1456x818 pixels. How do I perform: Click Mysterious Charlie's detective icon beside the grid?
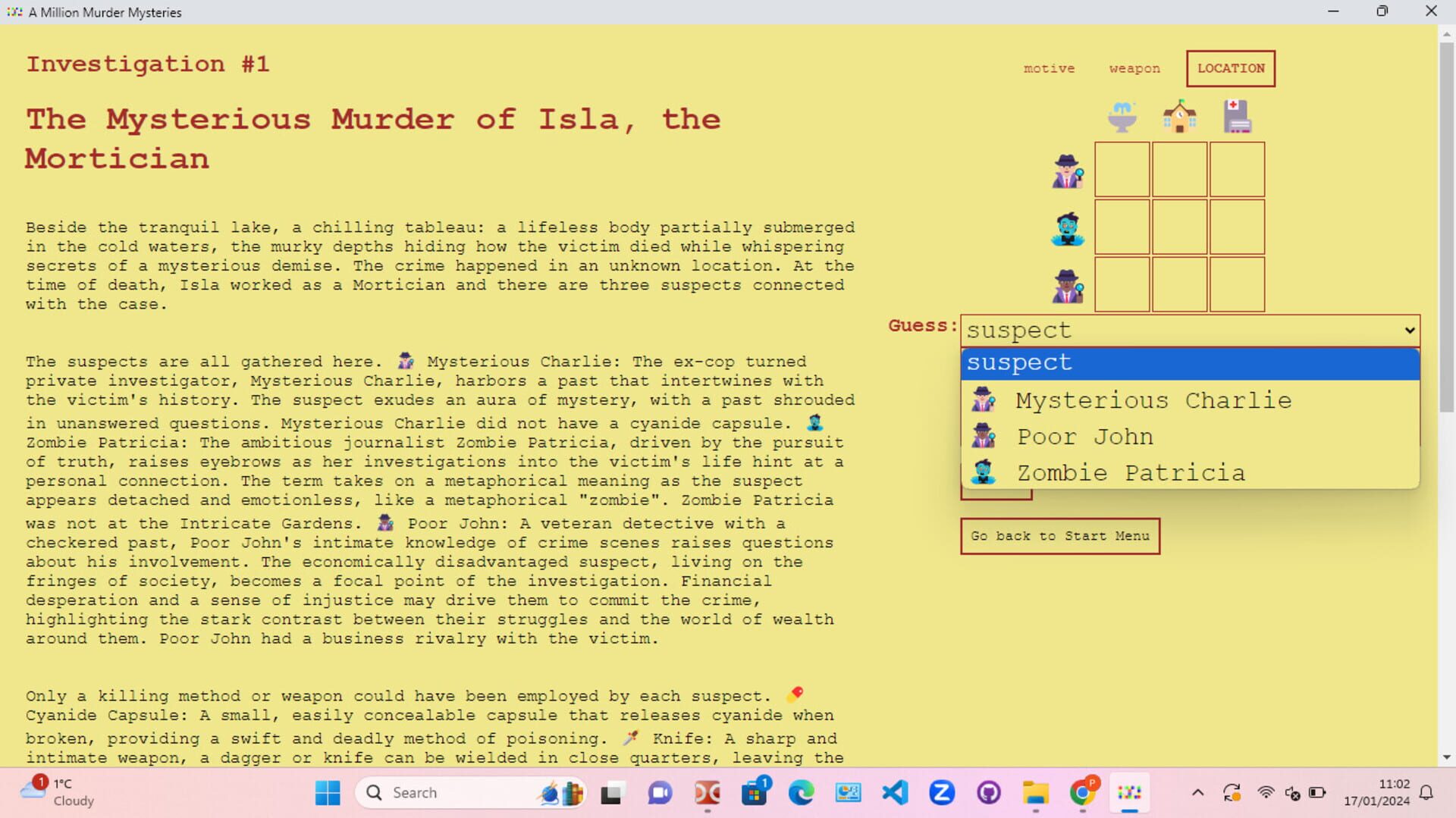tap(1067, 170)
